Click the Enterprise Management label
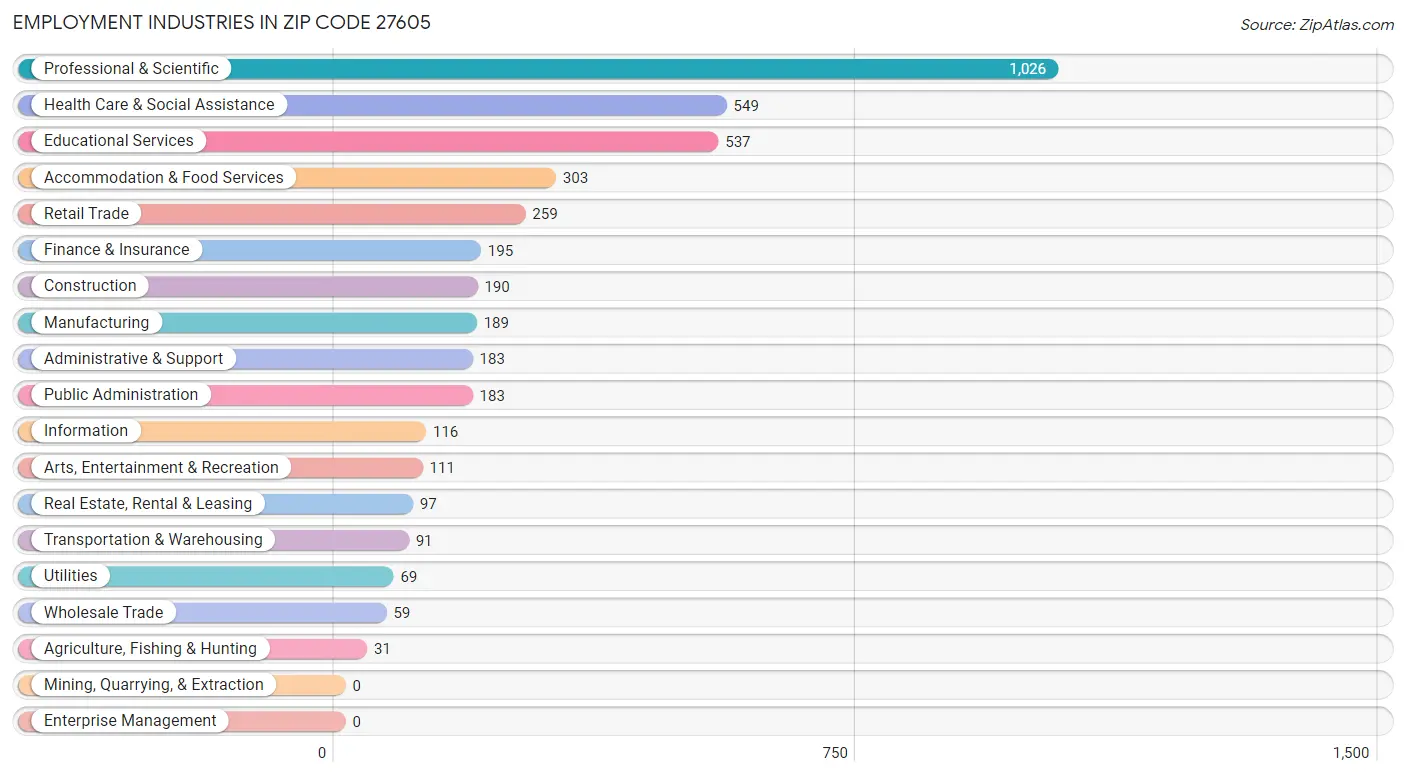 (x=130, y=721)
